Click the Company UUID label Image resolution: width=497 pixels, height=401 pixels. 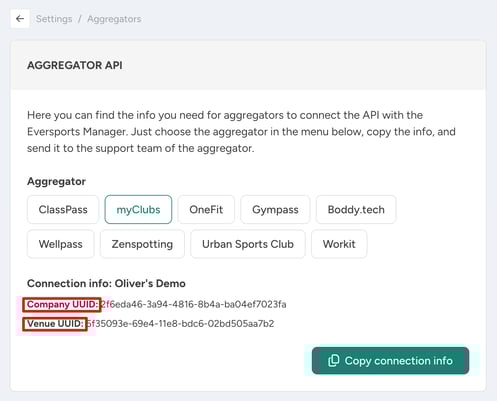point(62,304)
